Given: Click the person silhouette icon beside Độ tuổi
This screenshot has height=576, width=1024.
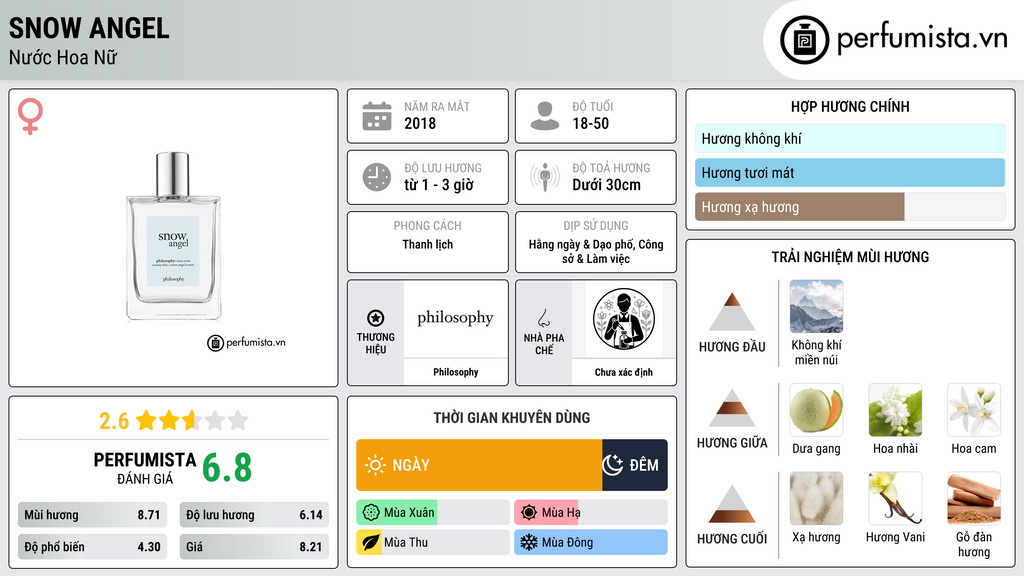Looking at the screenshot, I should coord(545,116).
